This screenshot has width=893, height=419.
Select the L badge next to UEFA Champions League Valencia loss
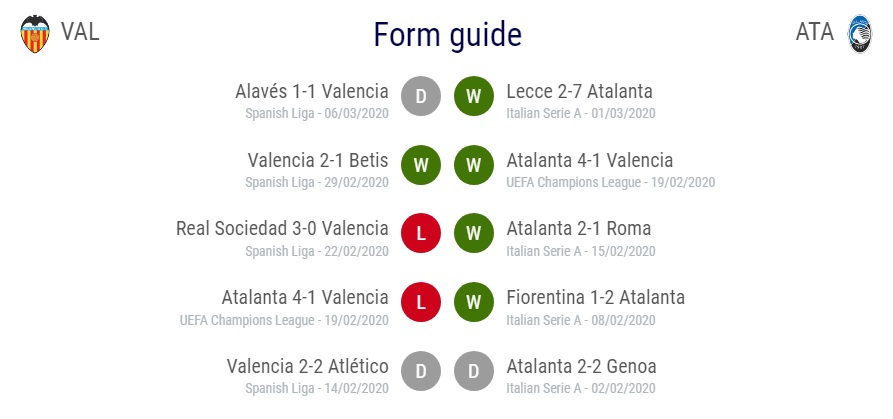[421, 302]
